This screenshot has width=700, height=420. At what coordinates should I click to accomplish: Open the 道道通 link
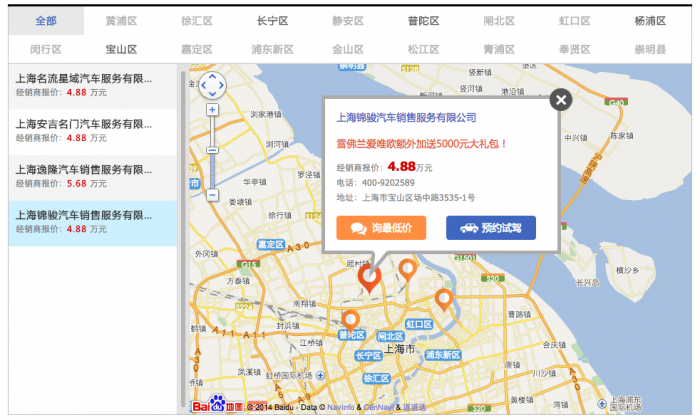(414, 407)
